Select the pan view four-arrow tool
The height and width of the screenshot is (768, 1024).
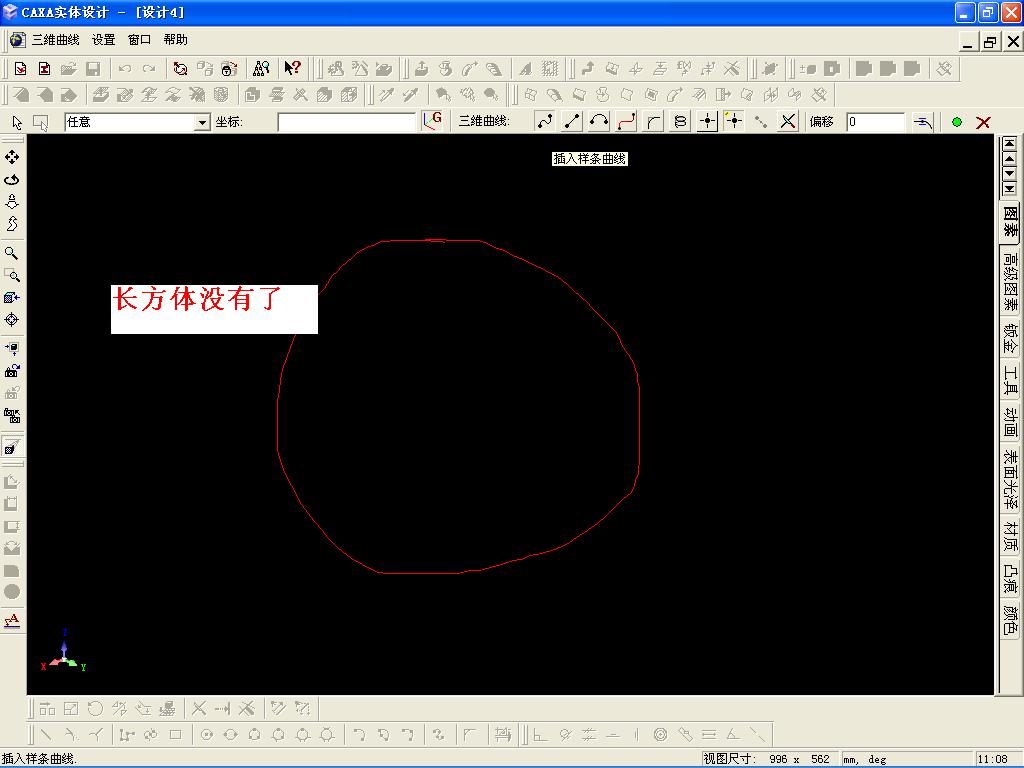point(12,157)
